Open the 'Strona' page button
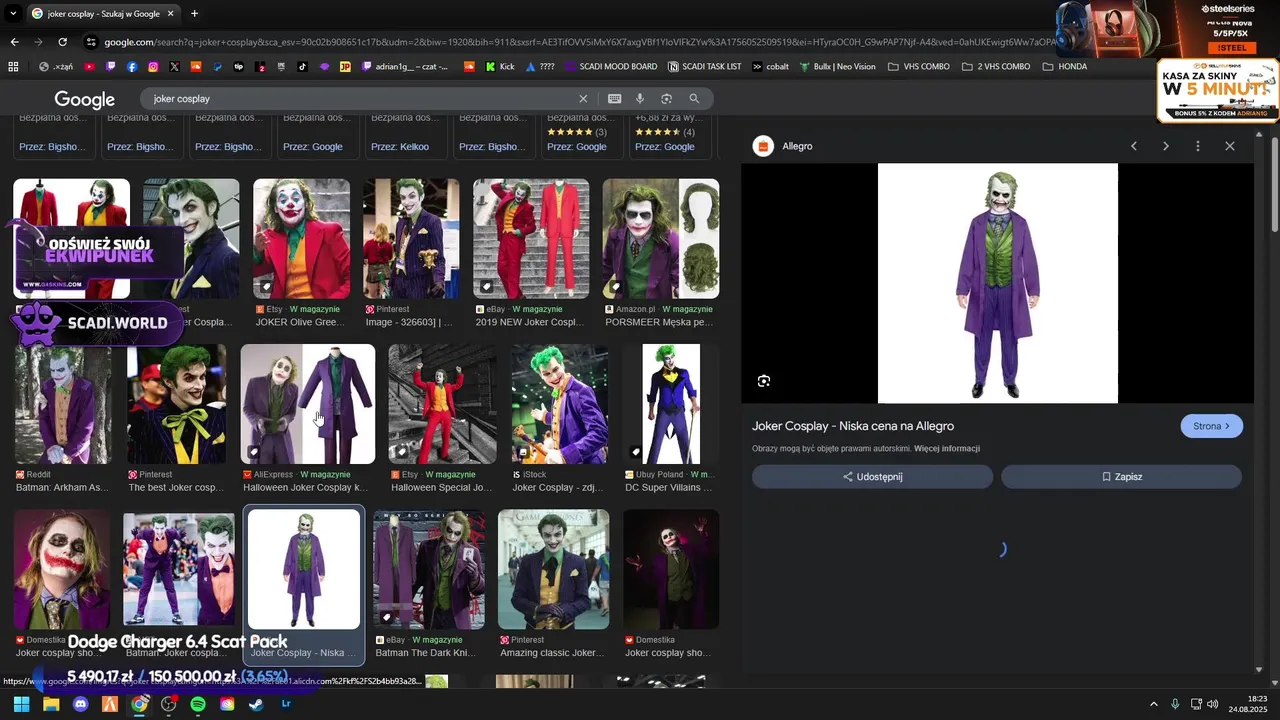This screenshot has height=720, width=1280. [1212, 426]
